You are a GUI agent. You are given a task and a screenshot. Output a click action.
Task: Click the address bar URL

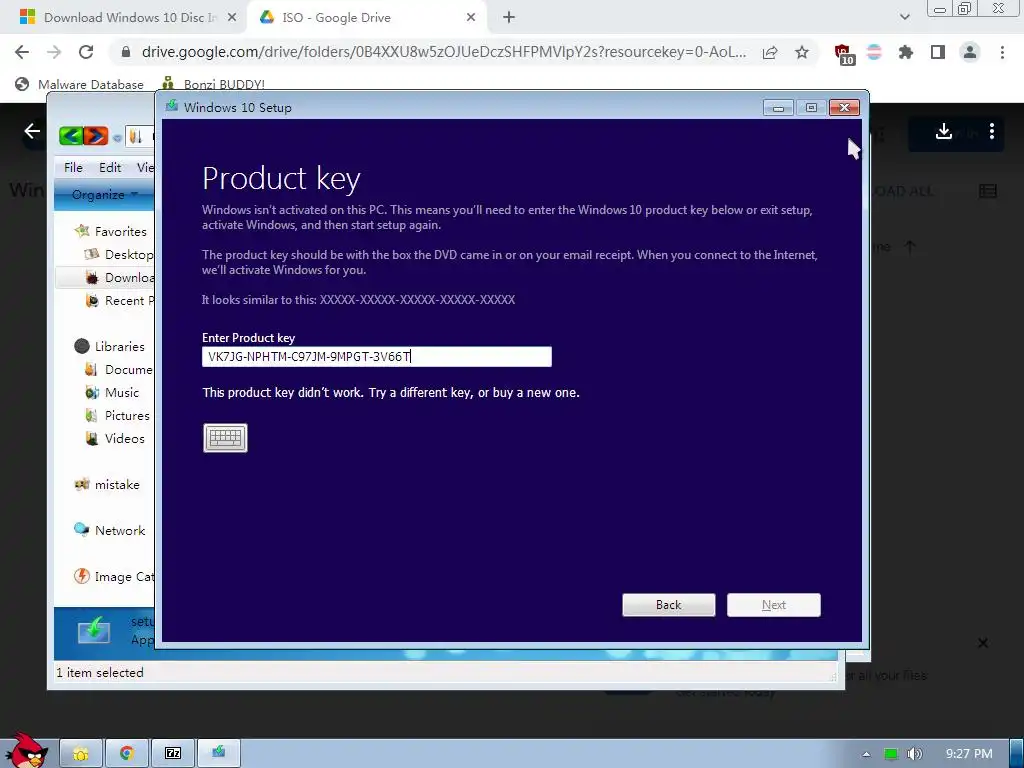point(443,52)
